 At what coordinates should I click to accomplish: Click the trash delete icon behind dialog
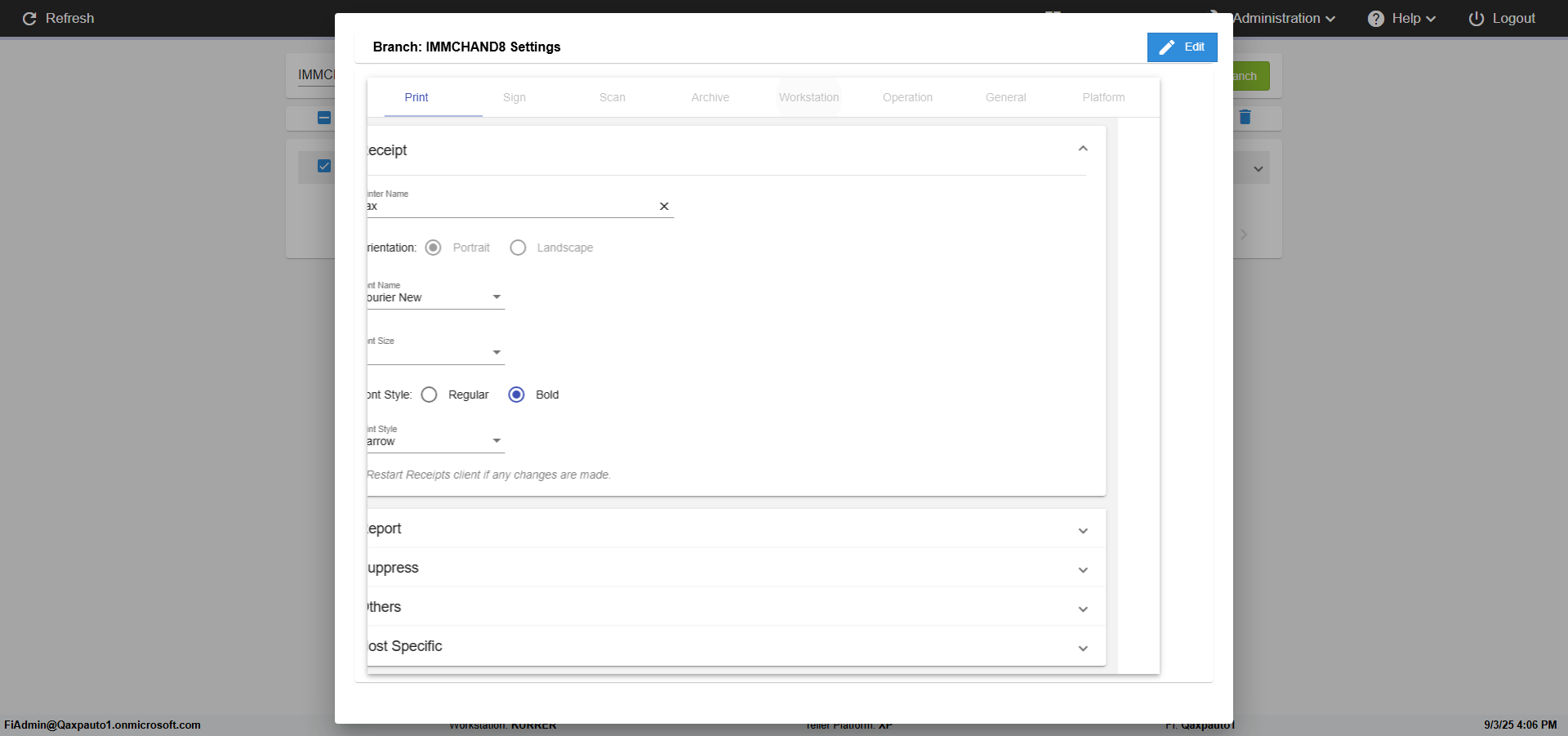tap(1245, 117)
